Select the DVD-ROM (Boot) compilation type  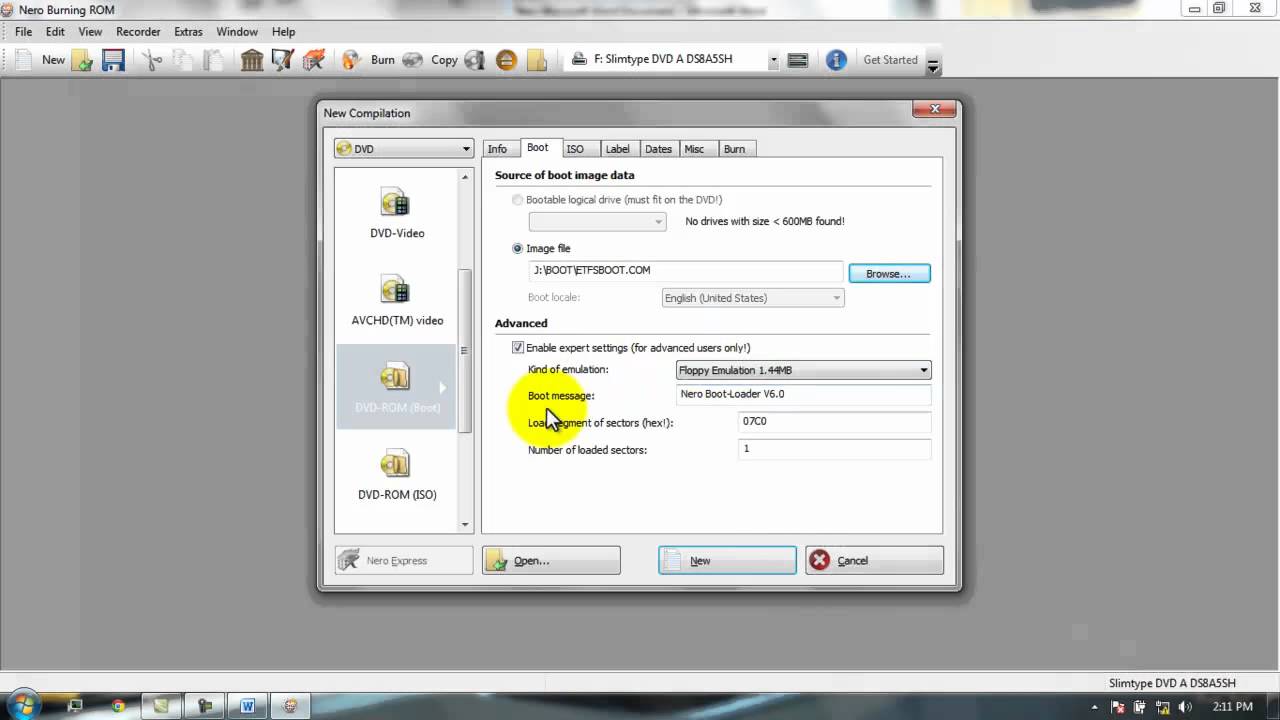coord(397,387)
